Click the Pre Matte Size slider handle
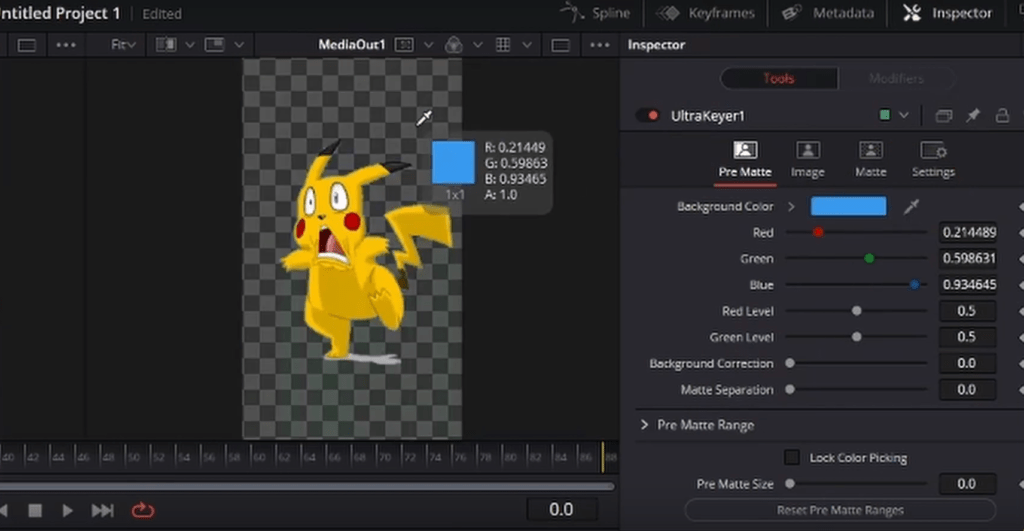The image size is (1024, 531). [x=790, y=484]
